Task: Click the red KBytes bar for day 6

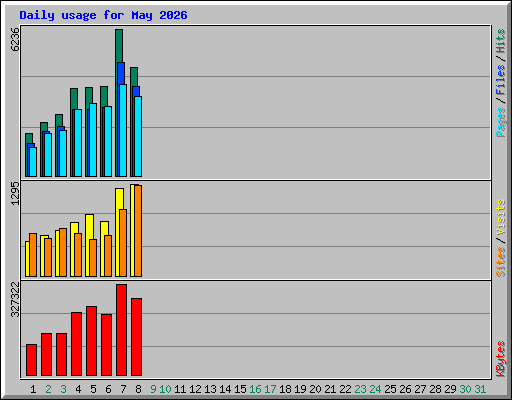Action: point(106,345)
